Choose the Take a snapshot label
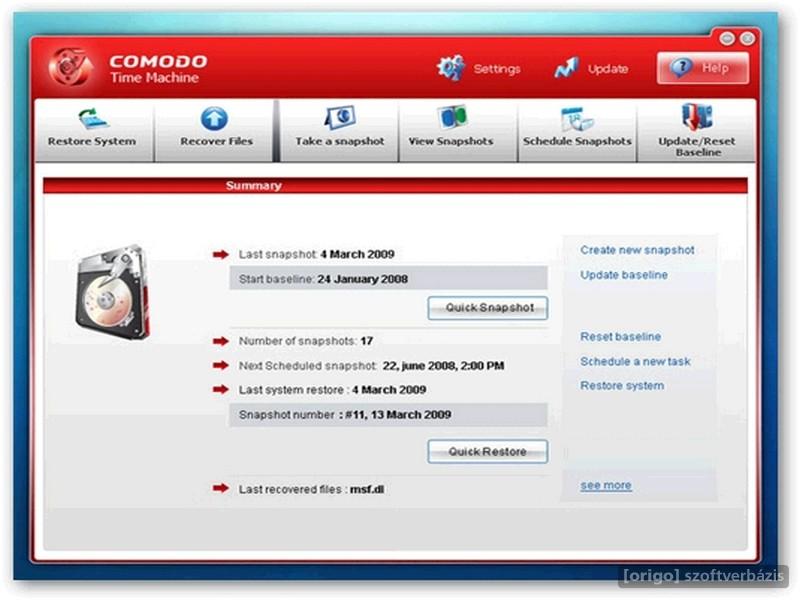 point(340,141)
